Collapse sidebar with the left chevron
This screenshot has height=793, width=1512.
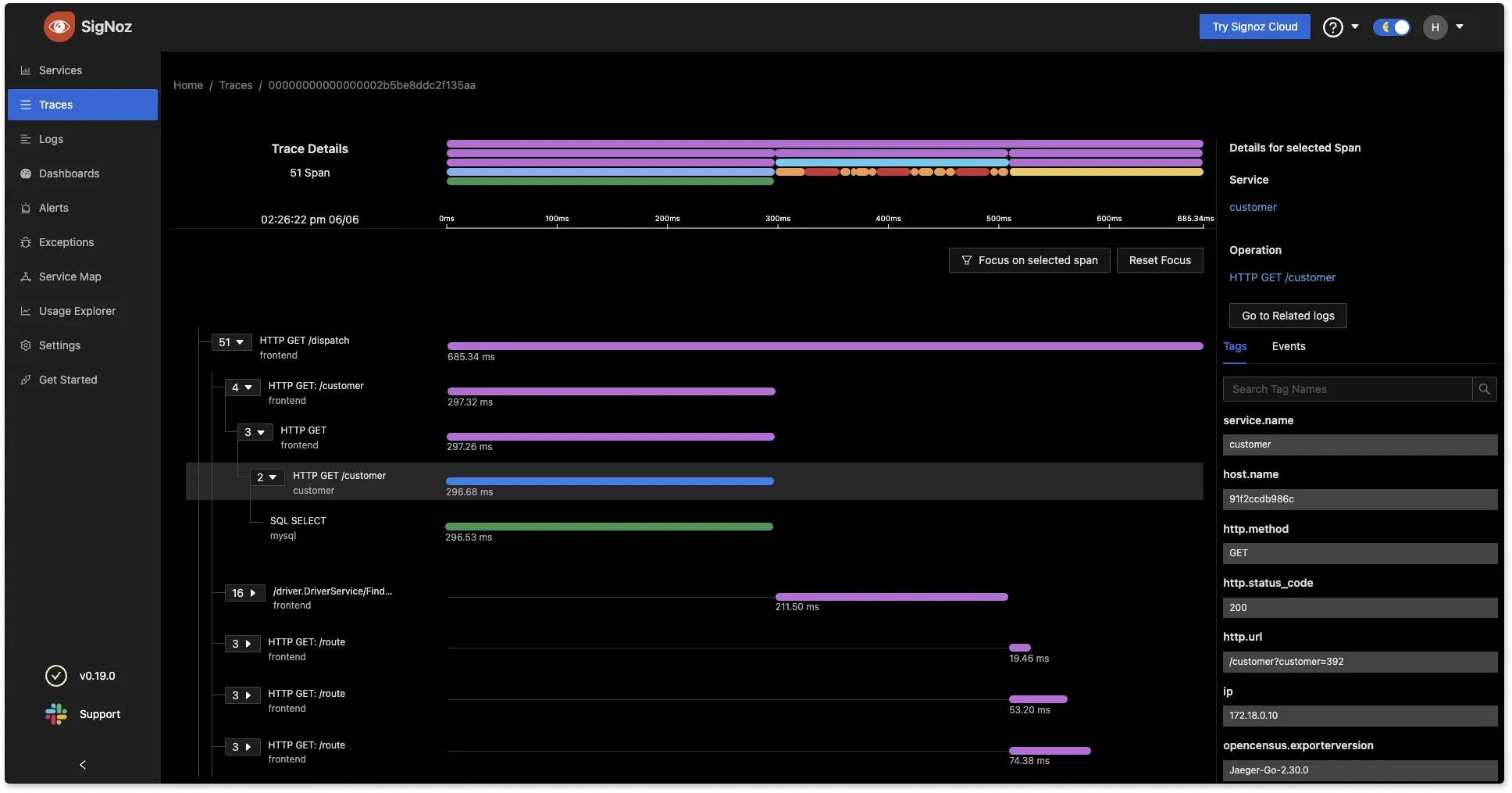(x=83, y=765)
